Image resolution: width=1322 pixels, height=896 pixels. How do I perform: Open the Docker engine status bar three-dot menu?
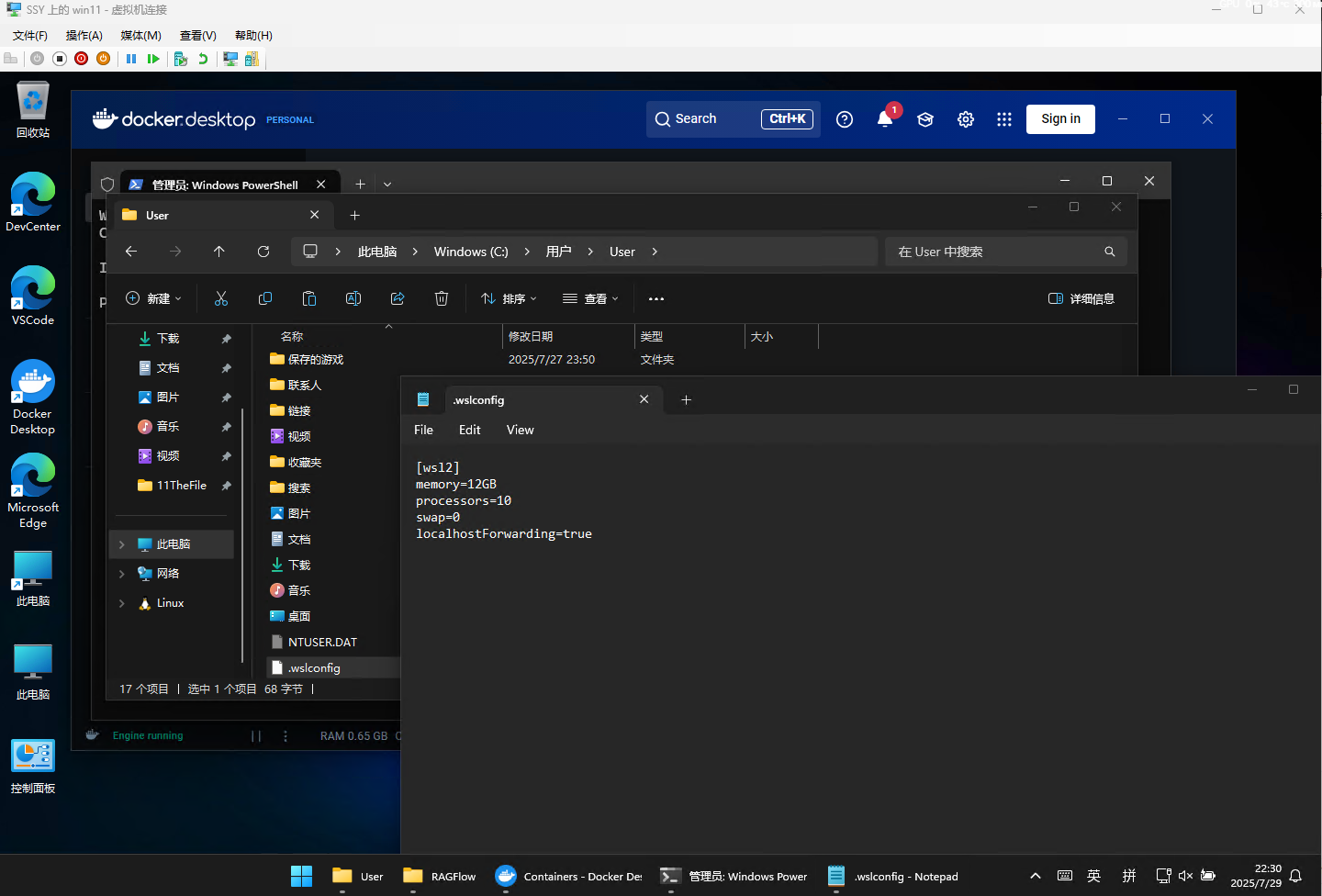coord(286,736)
